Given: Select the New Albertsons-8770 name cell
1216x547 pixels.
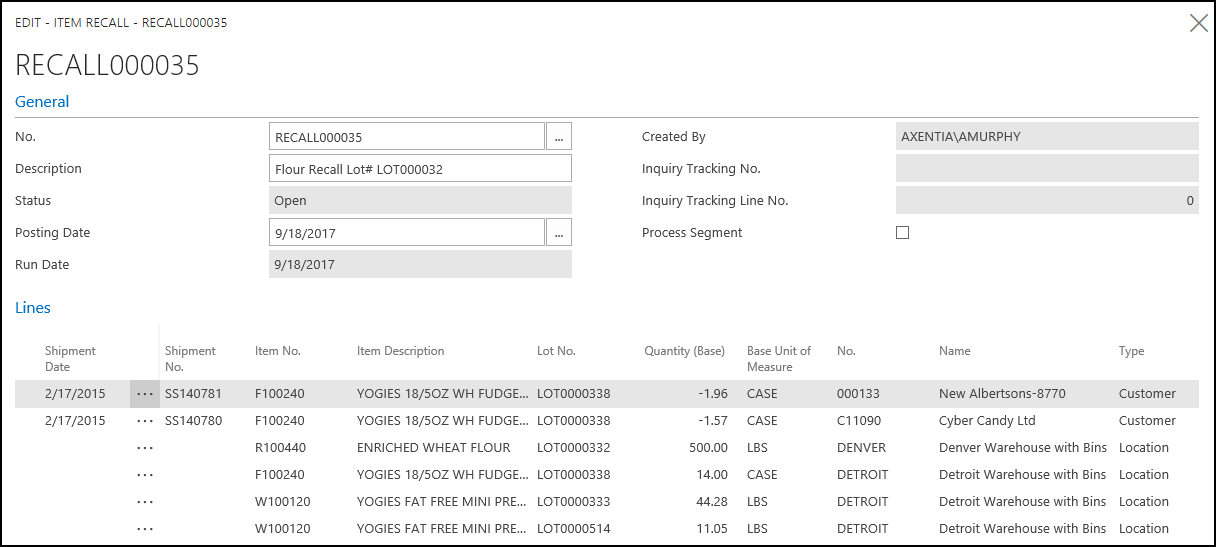Looking at the screenshot, I should pyautogui.click(x=1001, y=394).
